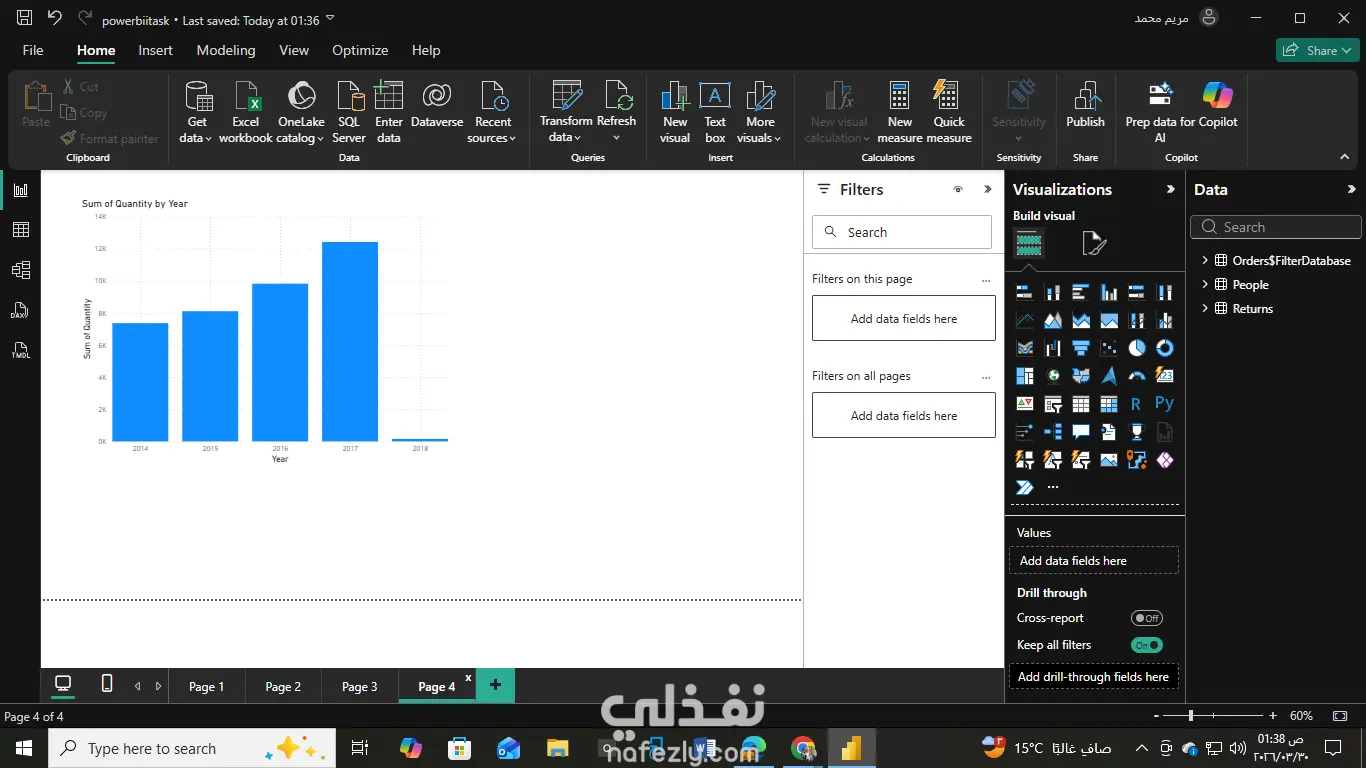Click Quick measure in the ribbon
The width and height of the screenshot is (1366, 768).
point(949,112)
